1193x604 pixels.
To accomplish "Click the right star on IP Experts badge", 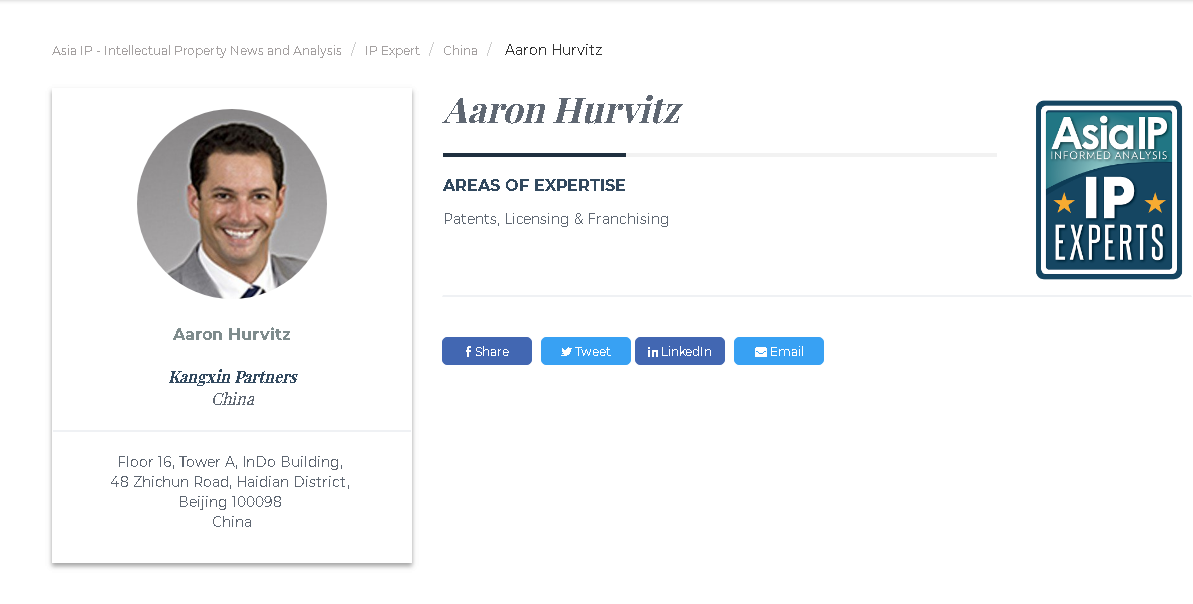I will (1155, 203).
